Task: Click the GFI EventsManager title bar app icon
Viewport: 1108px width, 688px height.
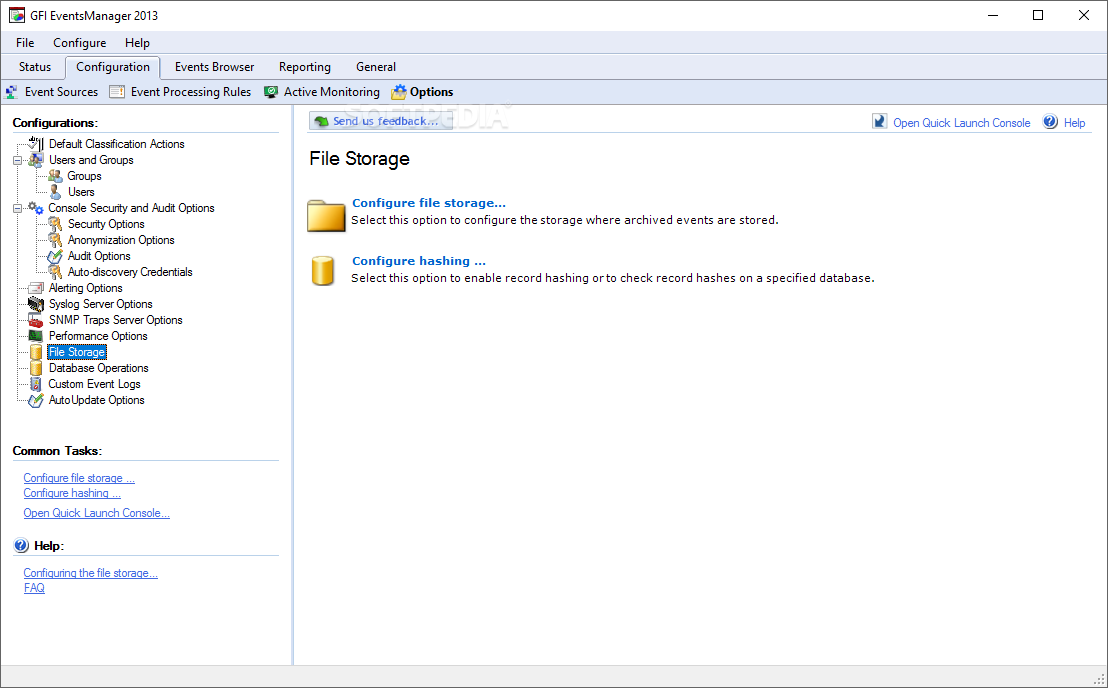Action: pos(16,15)
